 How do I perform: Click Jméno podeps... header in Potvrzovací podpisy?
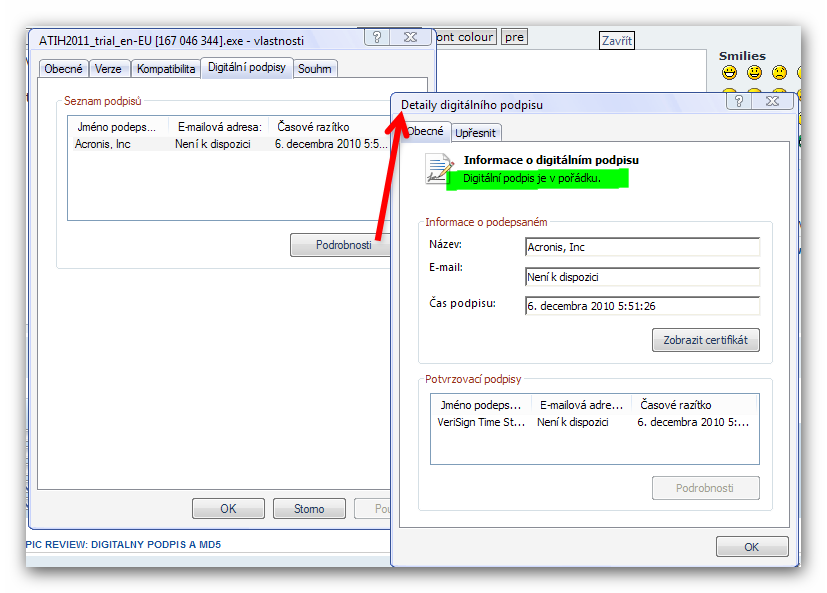point(480,405)
